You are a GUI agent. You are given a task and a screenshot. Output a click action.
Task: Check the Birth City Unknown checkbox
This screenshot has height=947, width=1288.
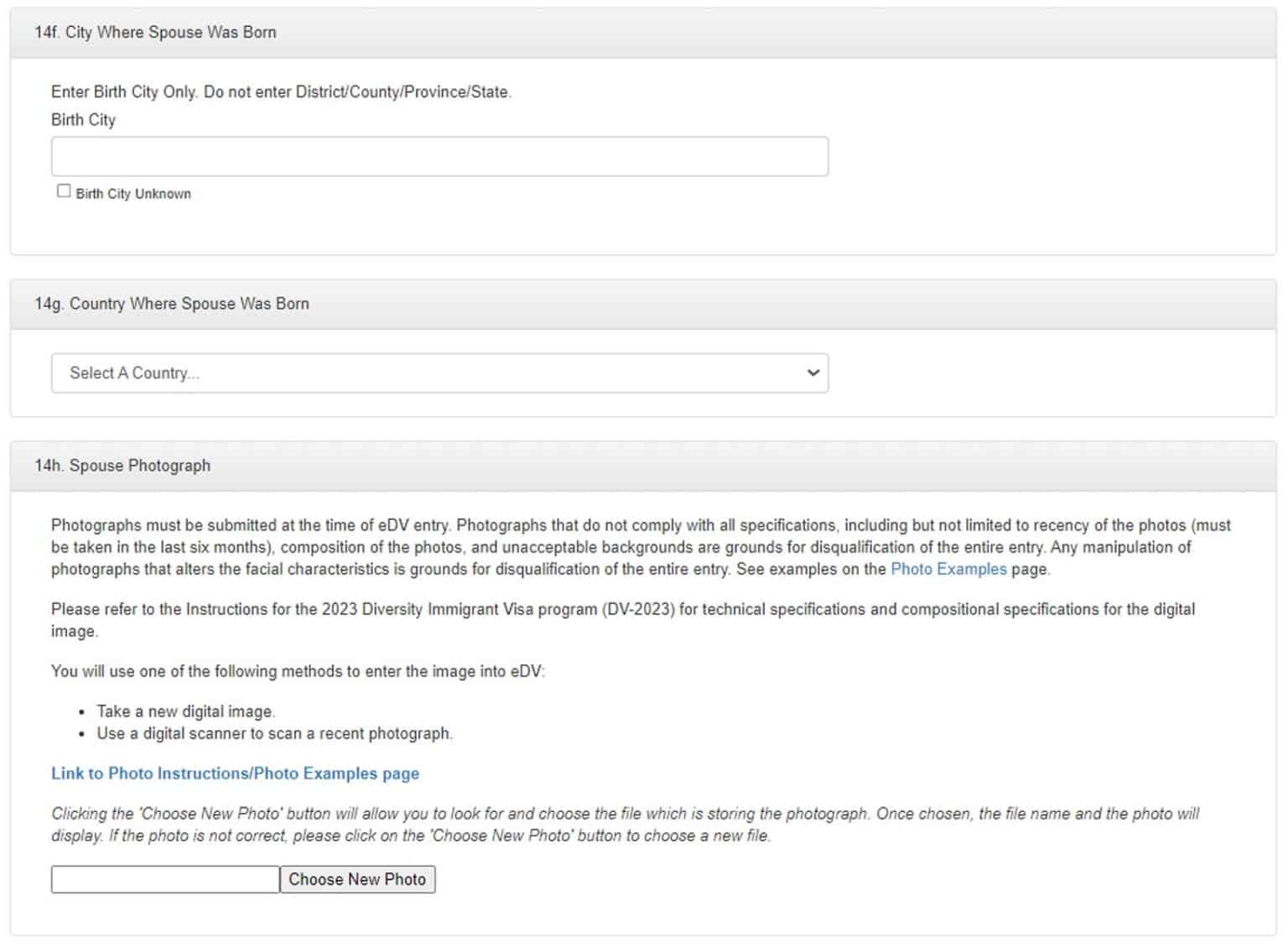click(64, 191)
